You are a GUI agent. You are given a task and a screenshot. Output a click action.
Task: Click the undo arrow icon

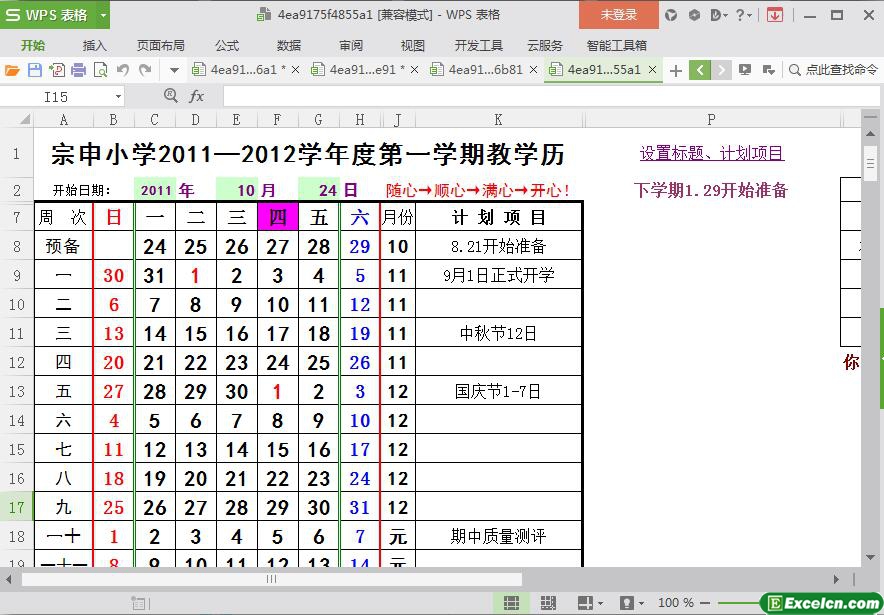[123, 70]
